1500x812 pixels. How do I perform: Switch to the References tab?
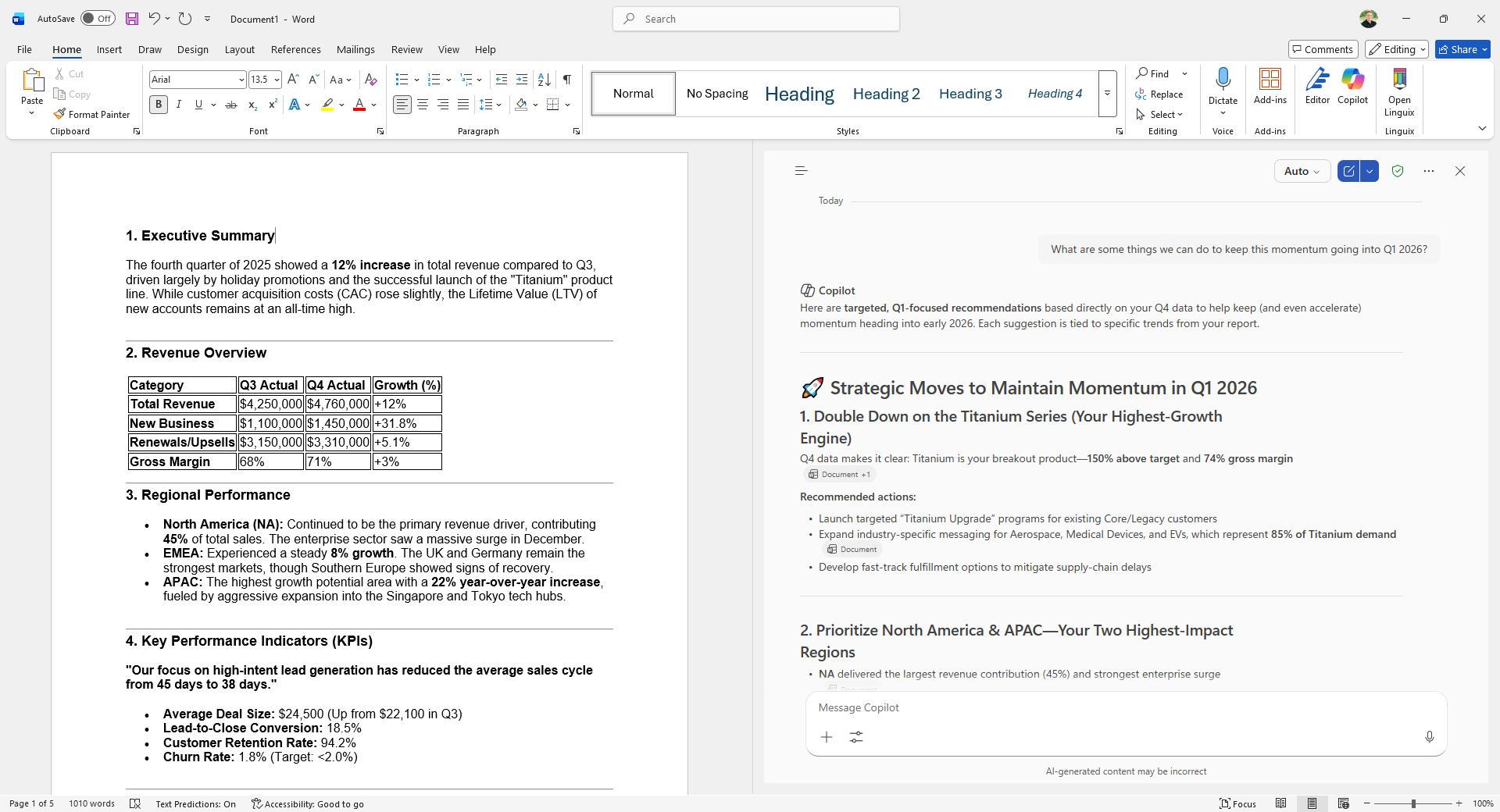(295, 49)
